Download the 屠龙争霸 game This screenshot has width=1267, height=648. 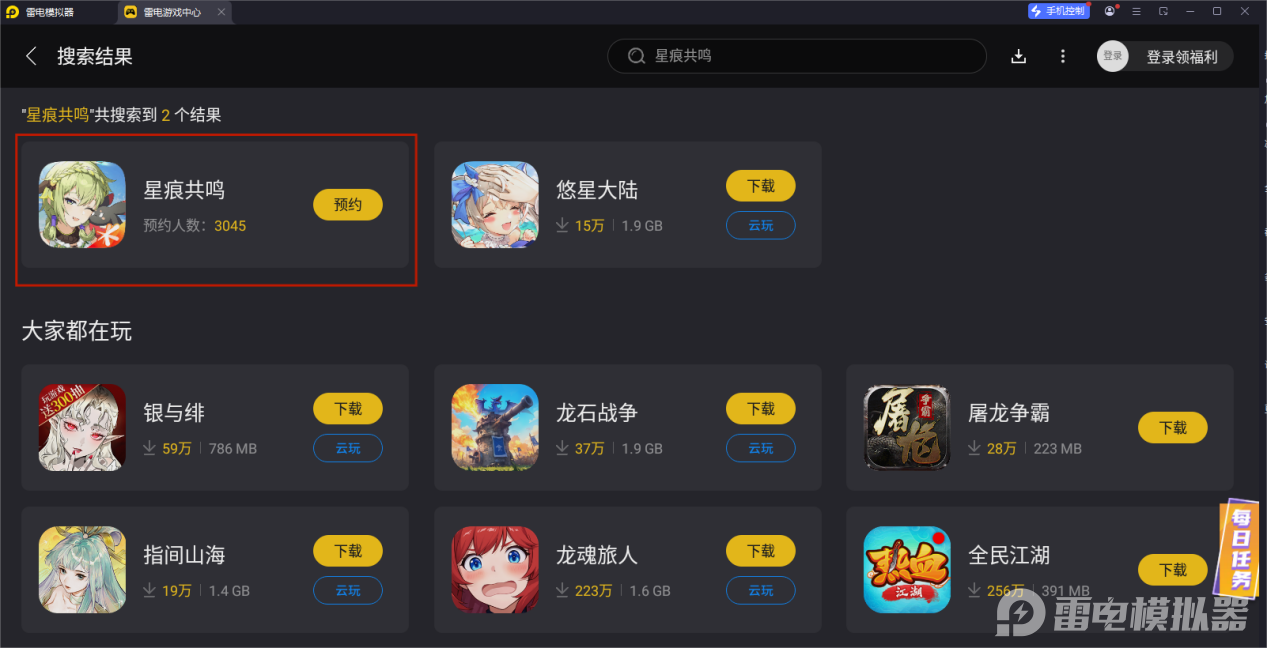[x=1173, y=428]
